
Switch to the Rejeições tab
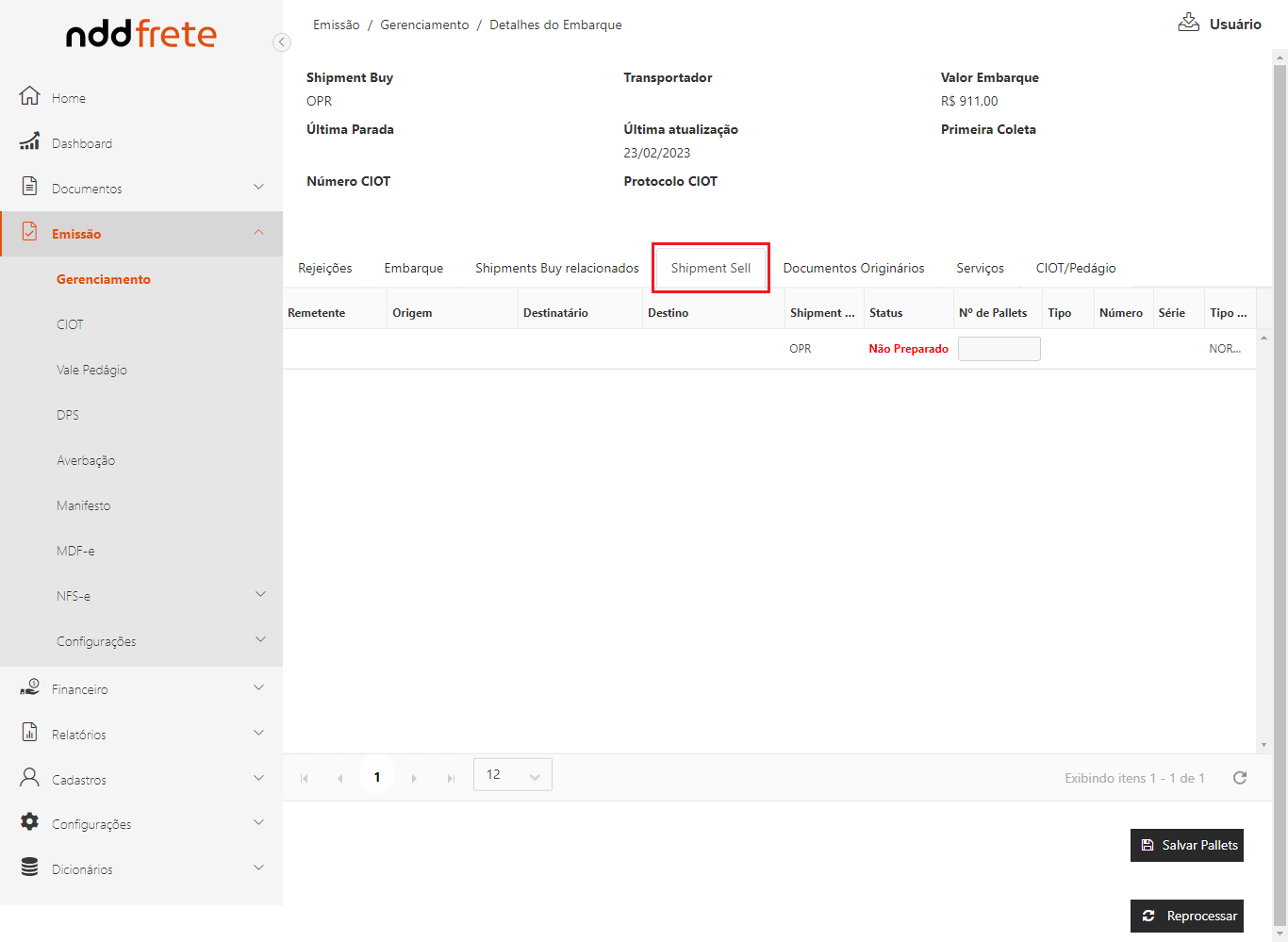click(325, 269)
